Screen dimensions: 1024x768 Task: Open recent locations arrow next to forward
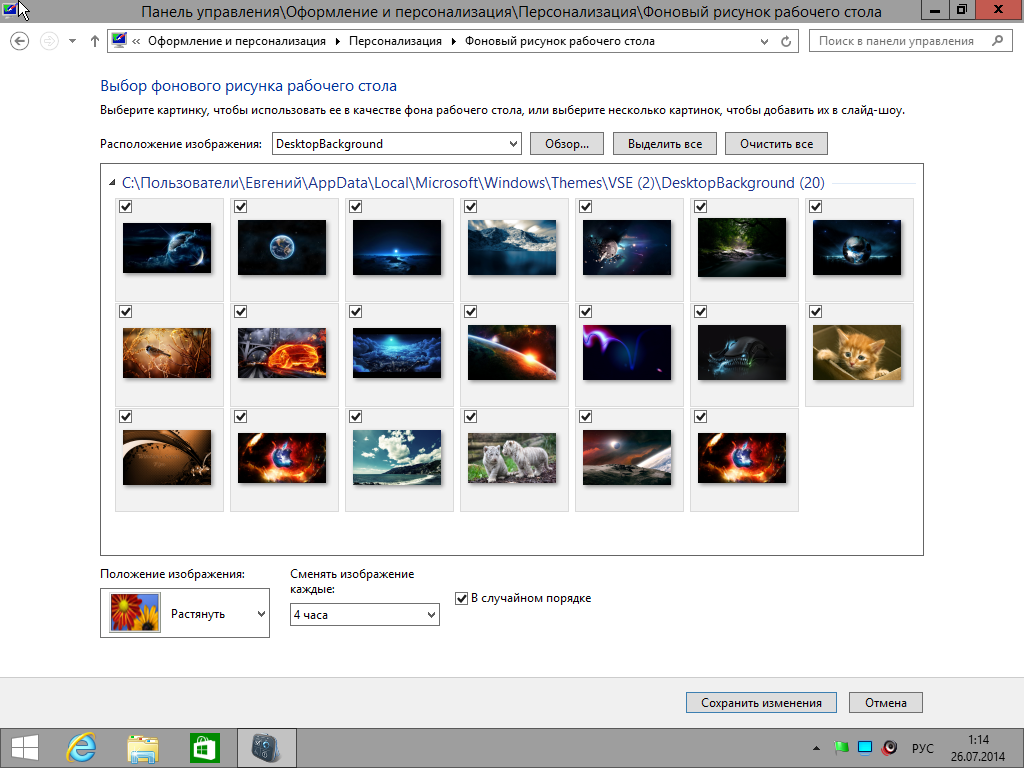(x=72, y=41)
